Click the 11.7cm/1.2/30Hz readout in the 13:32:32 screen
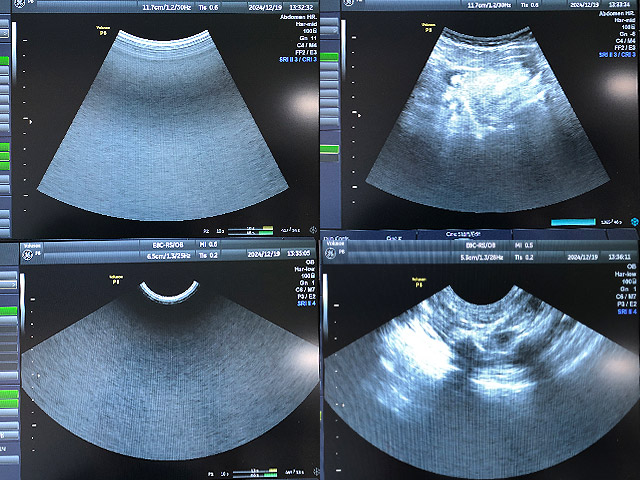This screenshot has height=480, width=640. pyautogui.click(x=167, y=7)
